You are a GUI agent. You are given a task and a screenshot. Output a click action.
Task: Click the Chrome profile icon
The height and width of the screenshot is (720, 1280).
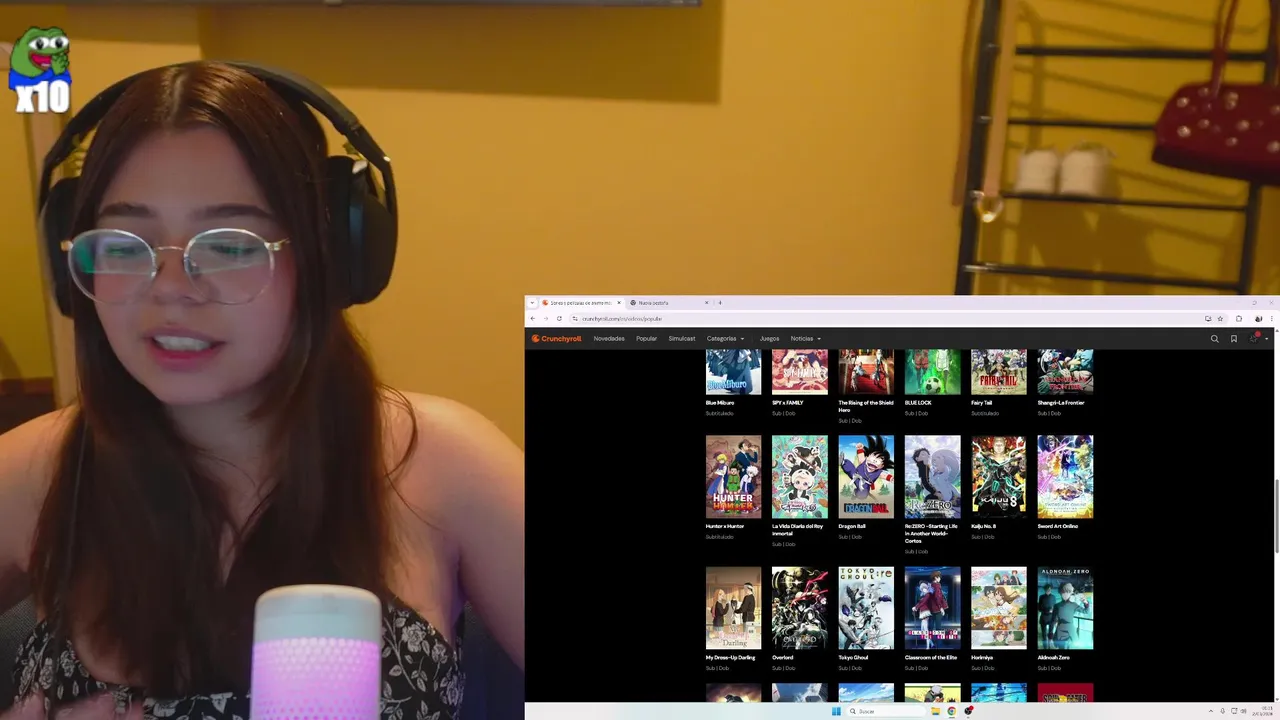coord(1258,318)
